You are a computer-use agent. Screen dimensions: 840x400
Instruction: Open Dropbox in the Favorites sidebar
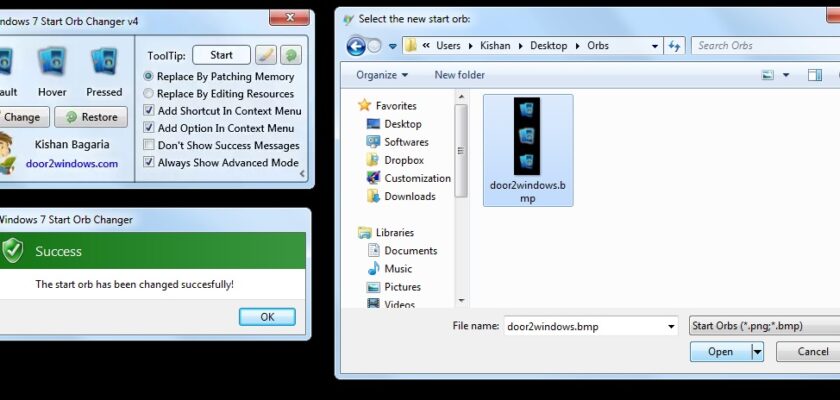click(x=403, y=160)
